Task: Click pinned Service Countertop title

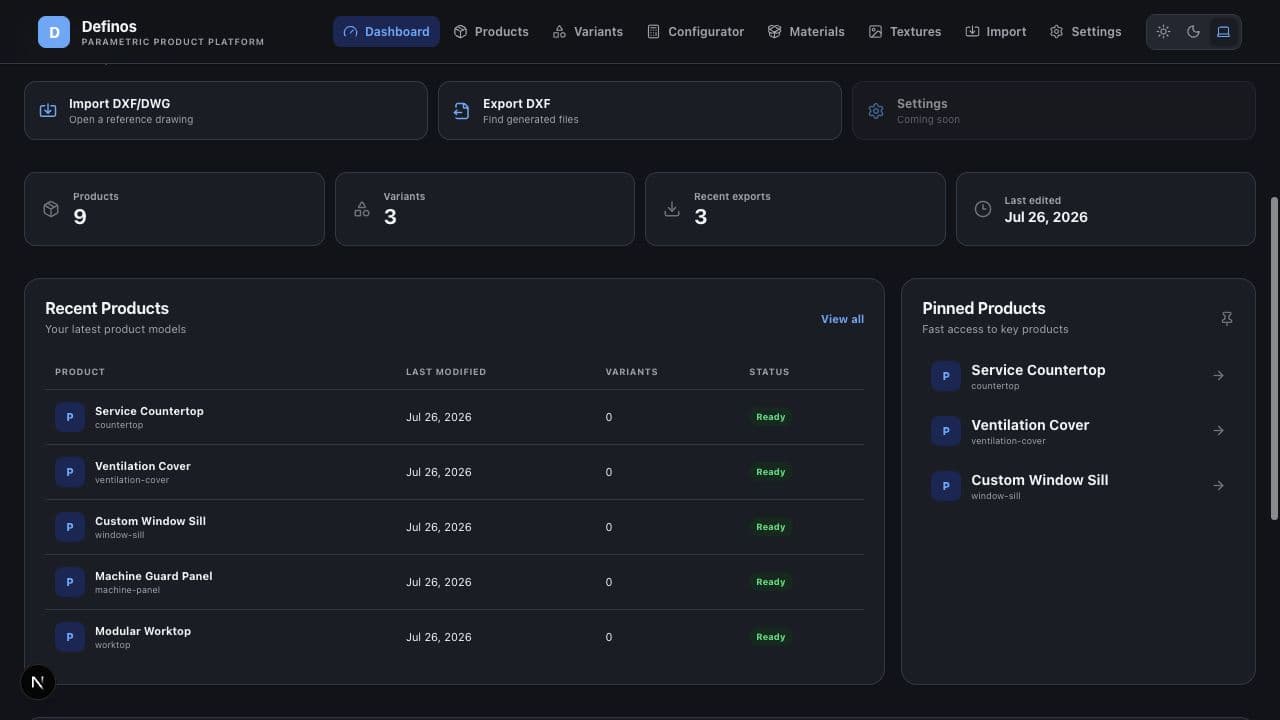Action: click(x=1038, y=370)
